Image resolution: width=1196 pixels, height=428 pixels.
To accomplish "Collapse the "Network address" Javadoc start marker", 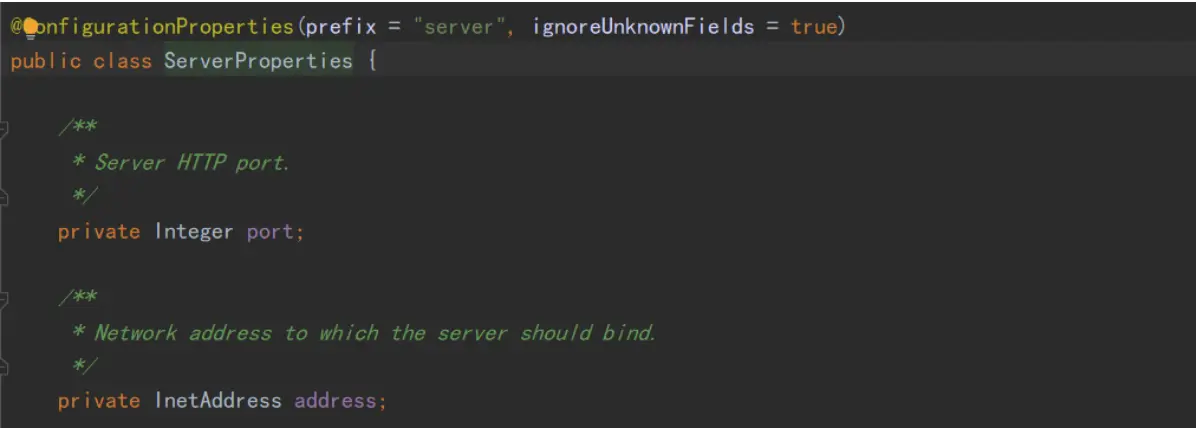I will (x=3, y=300).
